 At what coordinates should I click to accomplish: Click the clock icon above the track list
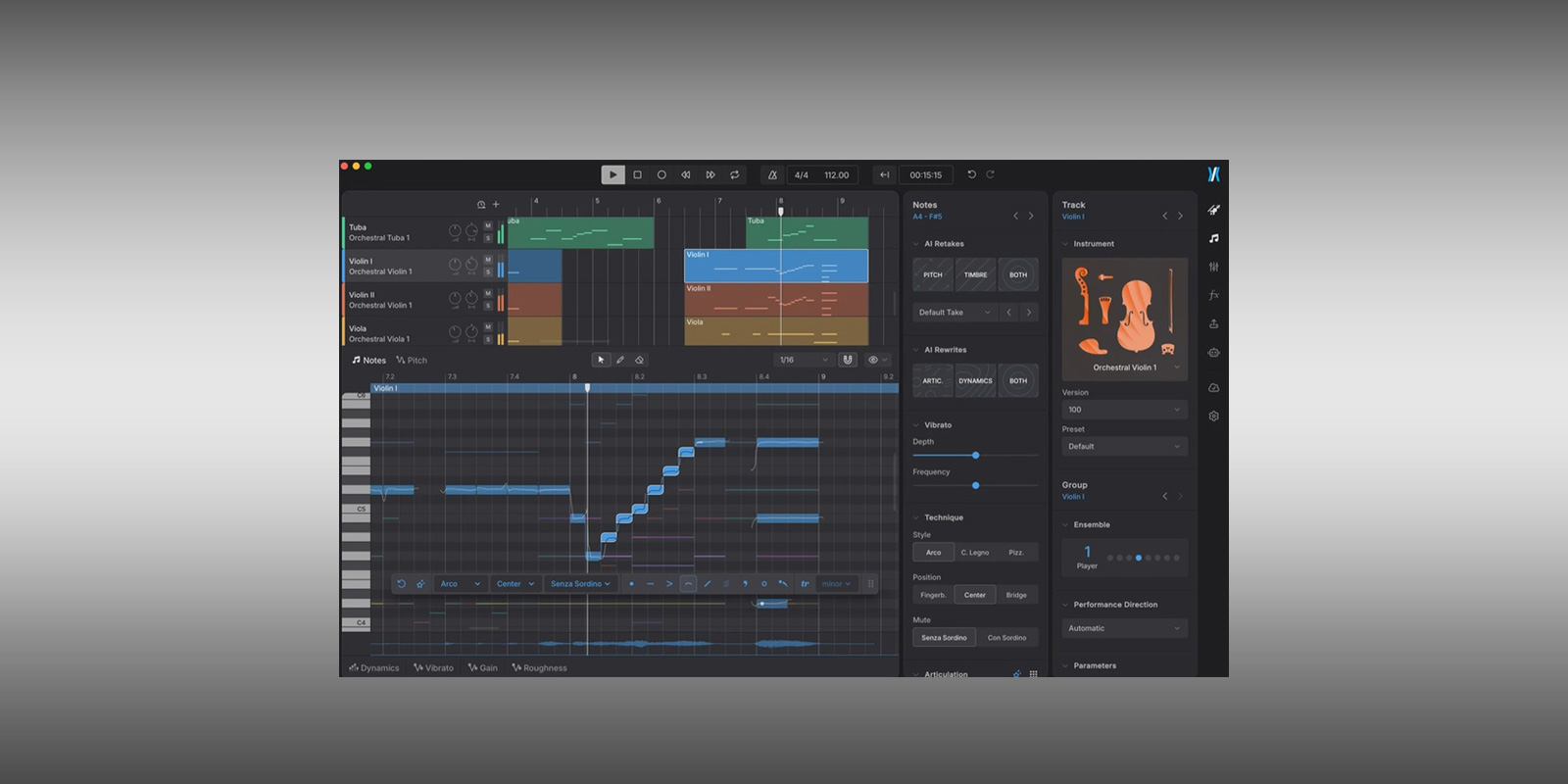click(481, 205)
